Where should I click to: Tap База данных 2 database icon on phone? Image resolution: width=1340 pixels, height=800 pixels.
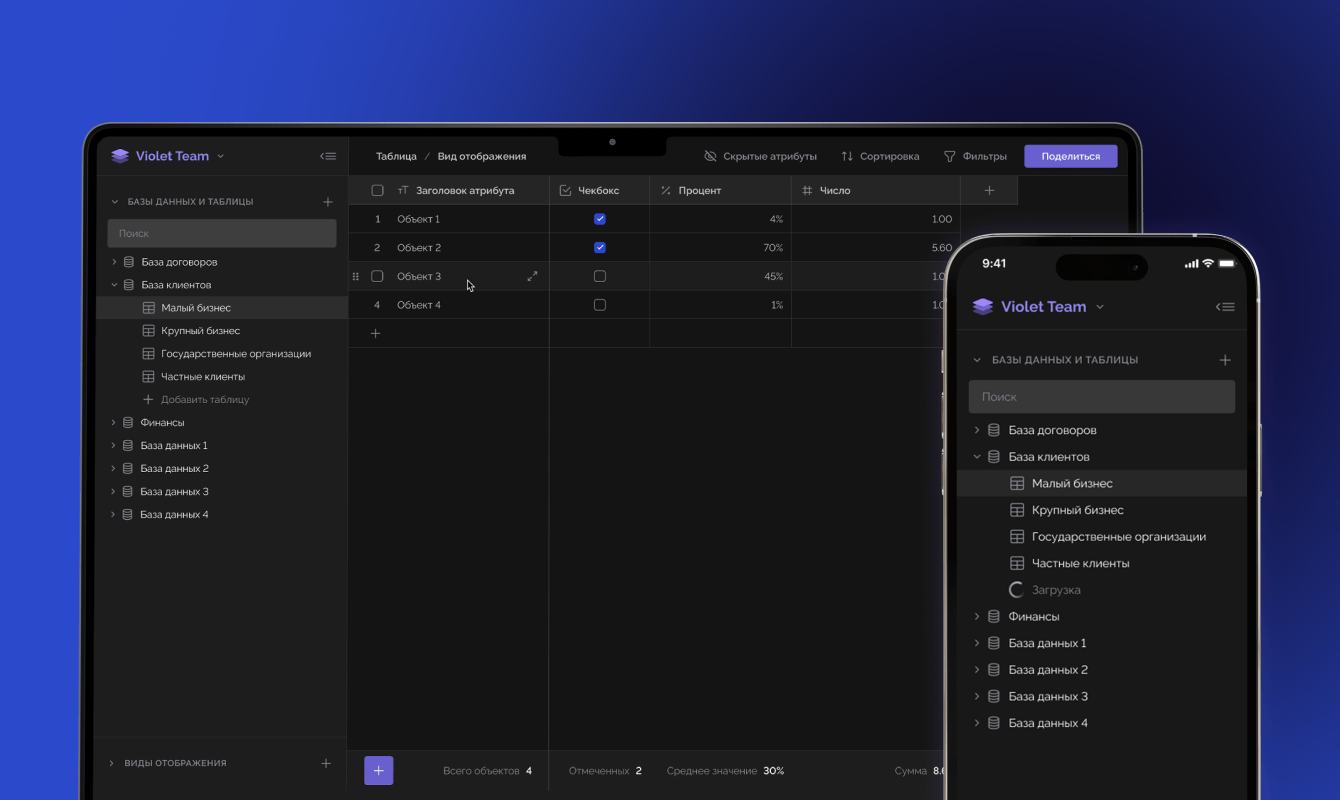(x=994, y=670)
